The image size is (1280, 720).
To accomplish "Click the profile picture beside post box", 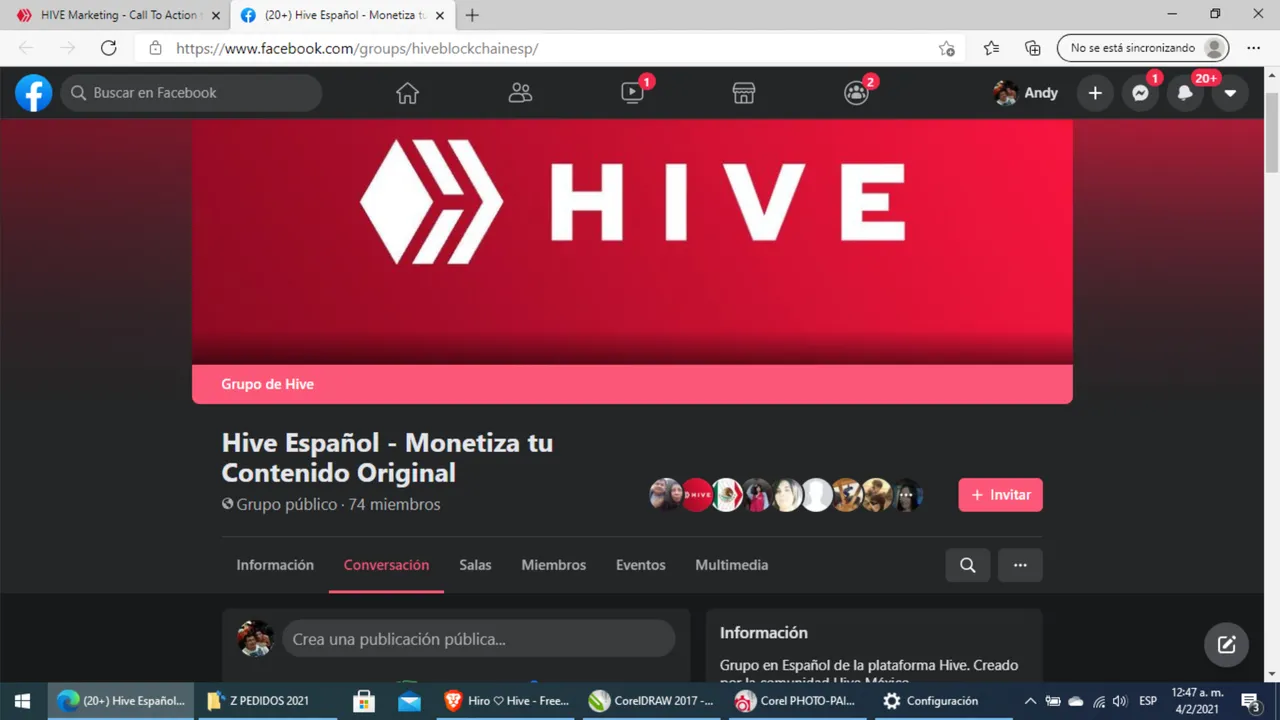I will (255, 639).
